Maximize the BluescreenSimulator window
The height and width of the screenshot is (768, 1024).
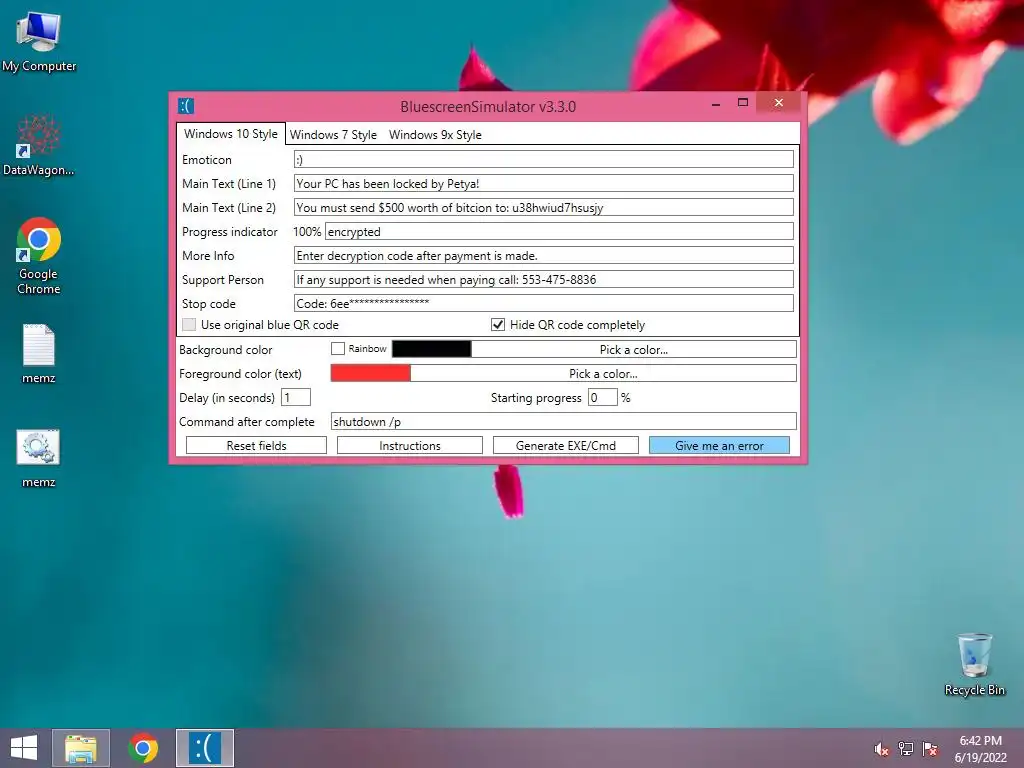point(743,103)
